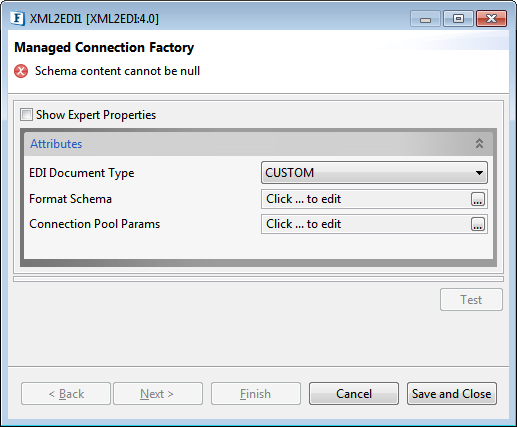Viewport: 517px width, 427px height.
Task: Click the Test button
Action: click(x=471, y=300)
